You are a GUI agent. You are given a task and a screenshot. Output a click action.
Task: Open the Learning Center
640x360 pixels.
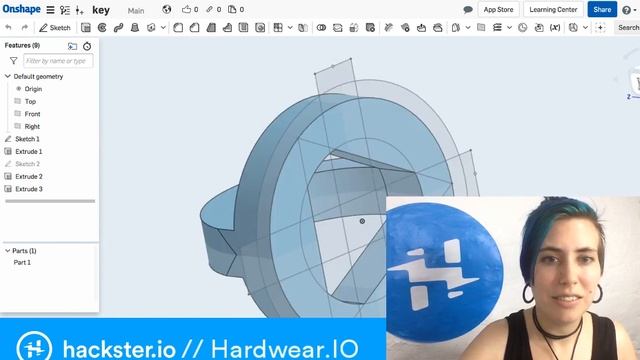553,10
